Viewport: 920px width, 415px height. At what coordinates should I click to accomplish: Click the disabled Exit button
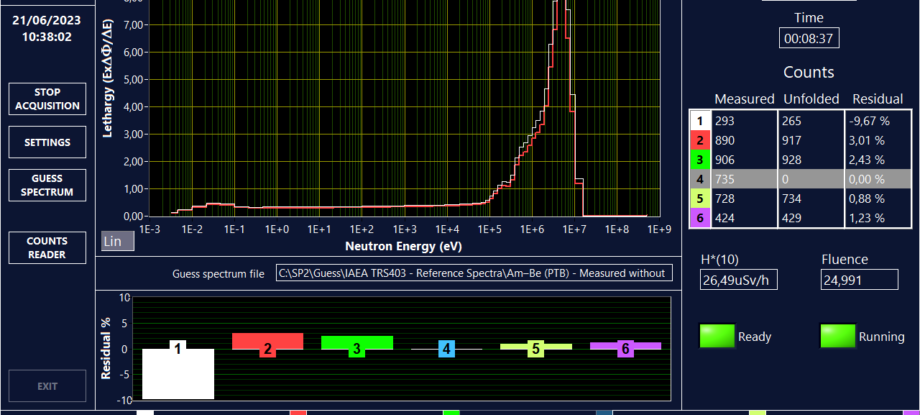pos(47,386)
